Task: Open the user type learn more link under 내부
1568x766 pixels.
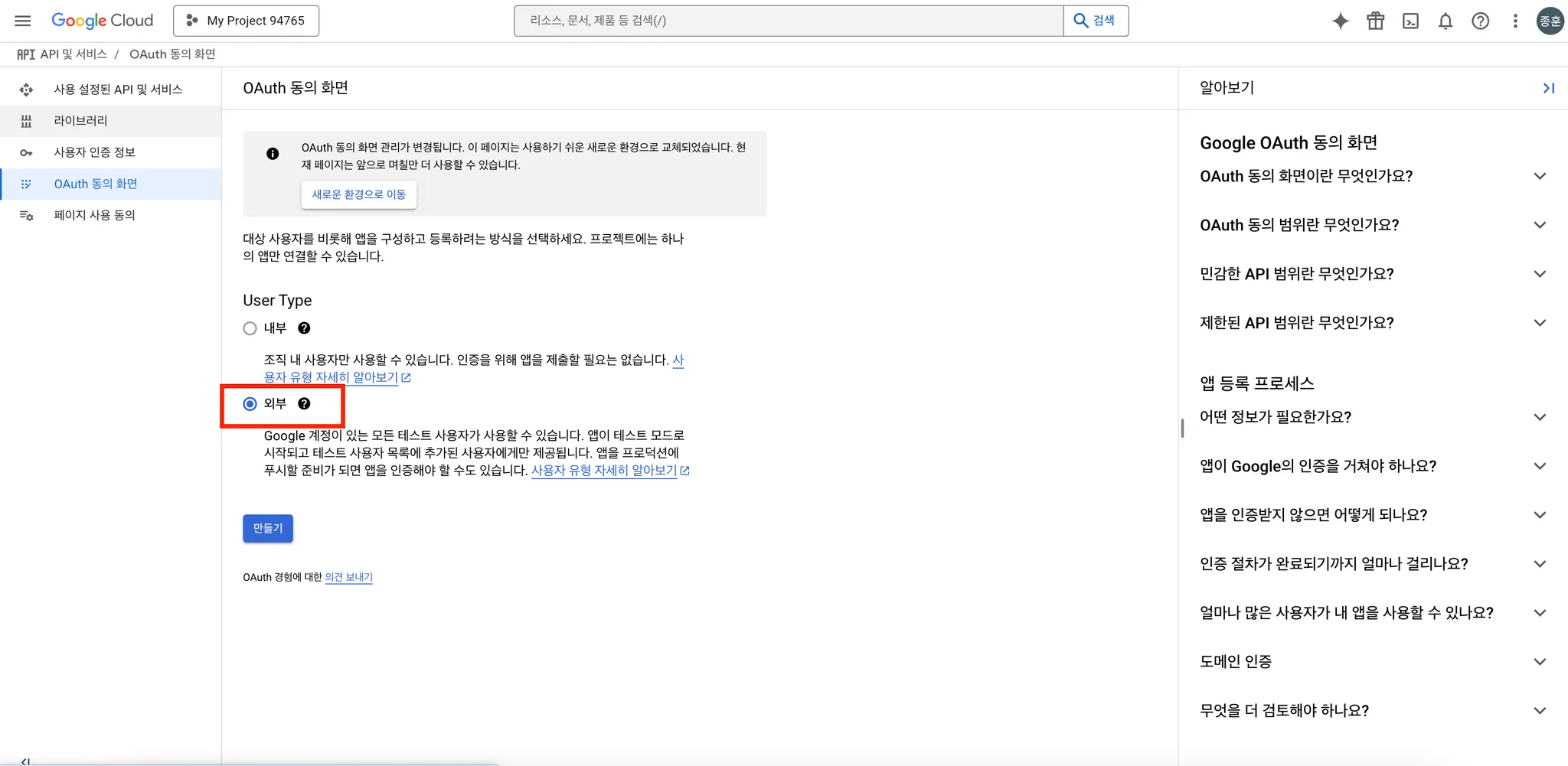Action: coord(338,377)
